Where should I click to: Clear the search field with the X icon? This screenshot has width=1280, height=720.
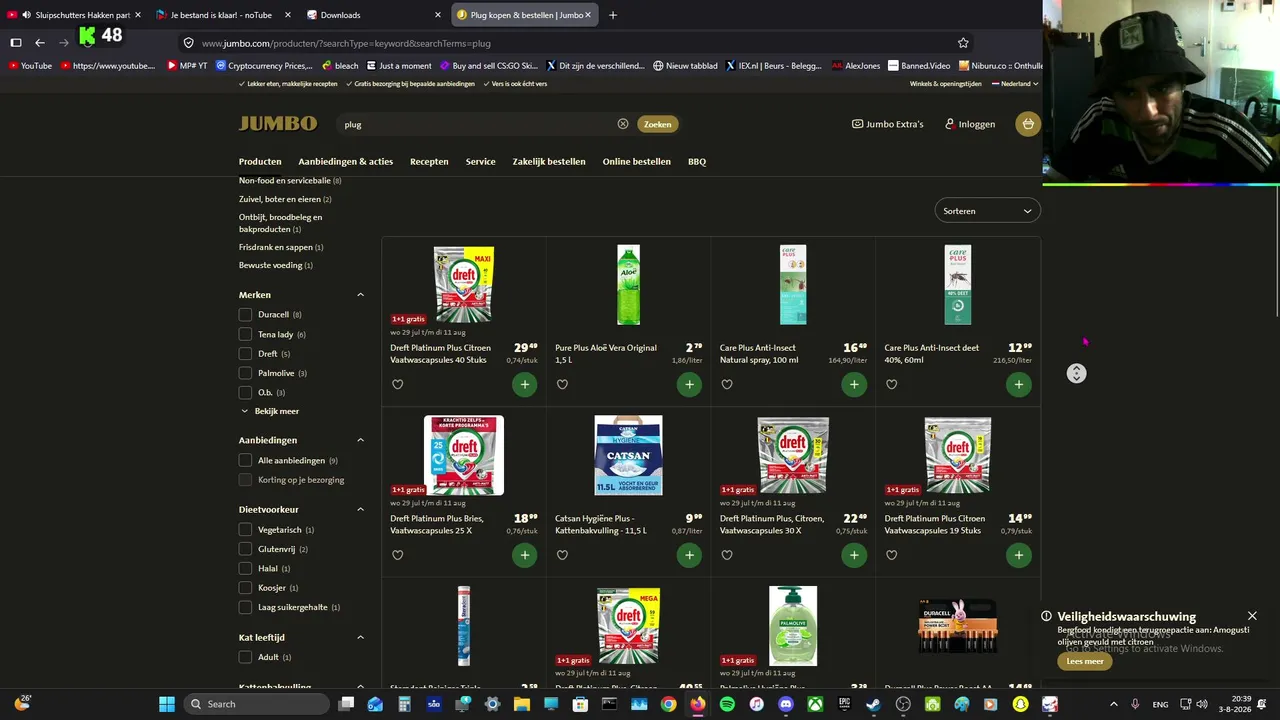623,124
